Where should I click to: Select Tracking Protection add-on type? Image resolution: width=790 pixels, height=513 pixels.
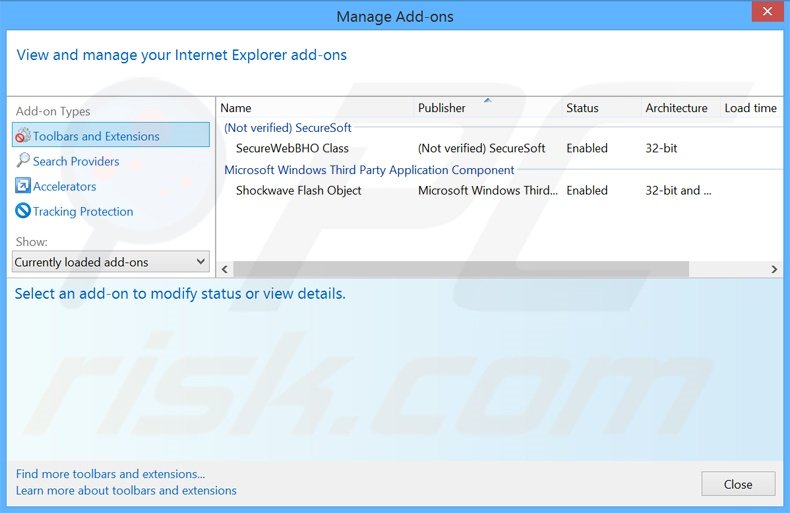pos(83,212)
